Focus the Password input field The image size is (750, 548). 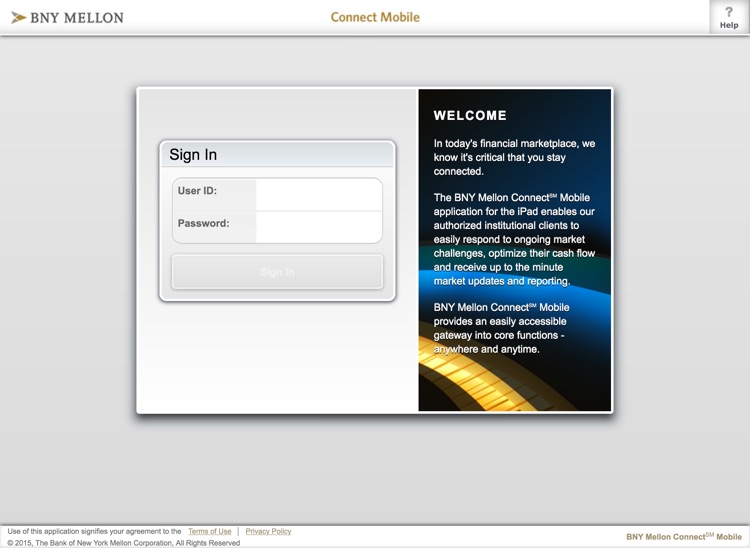(x=319, y=227)
